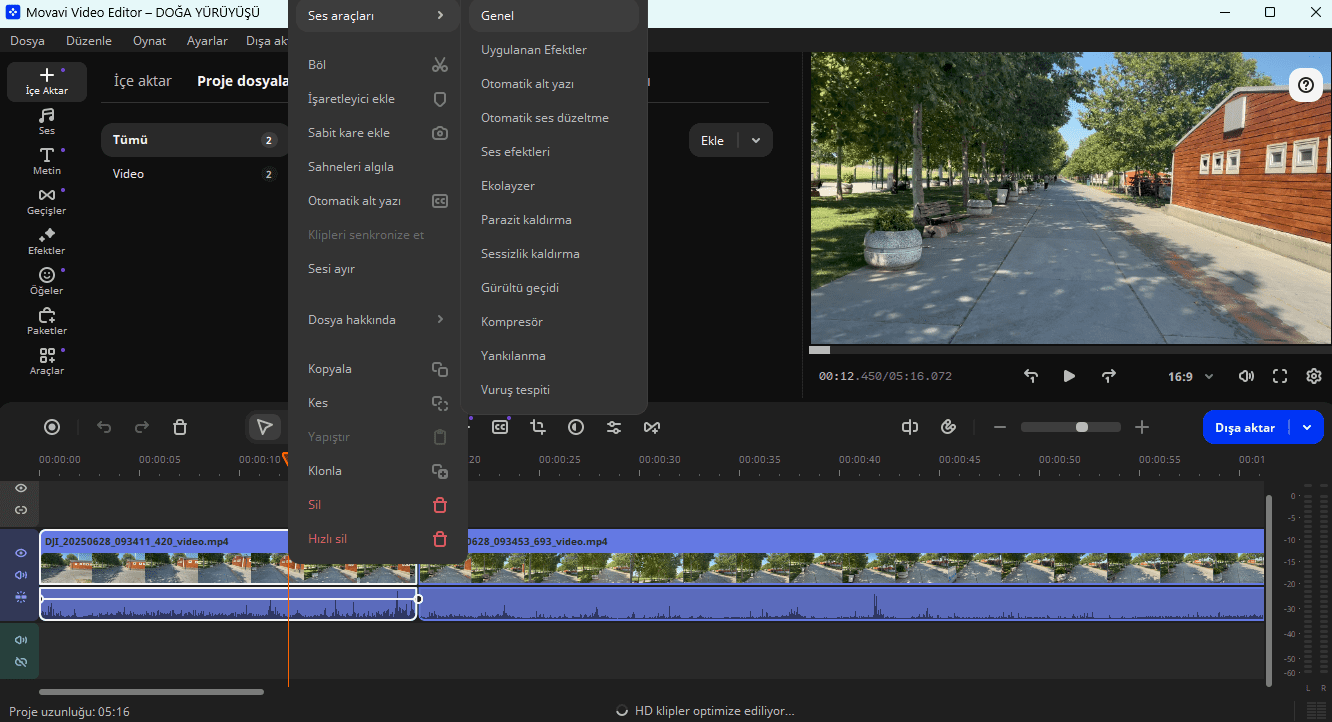The height and width of the screenshot is (722, 1332).
Task: Expand the Dışa aktar export options arrow
Action: click(x=1307, y=427)
